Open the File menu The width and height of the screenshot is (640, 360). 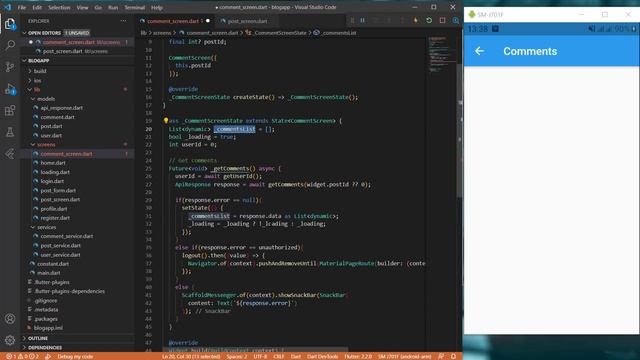(22, 7)
